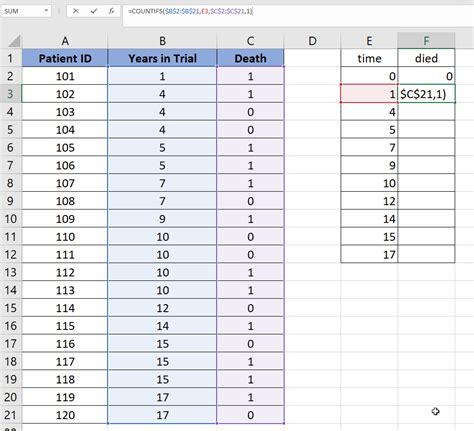
Task: Select cell containing Patient ID 110
Action: [65, 237]
